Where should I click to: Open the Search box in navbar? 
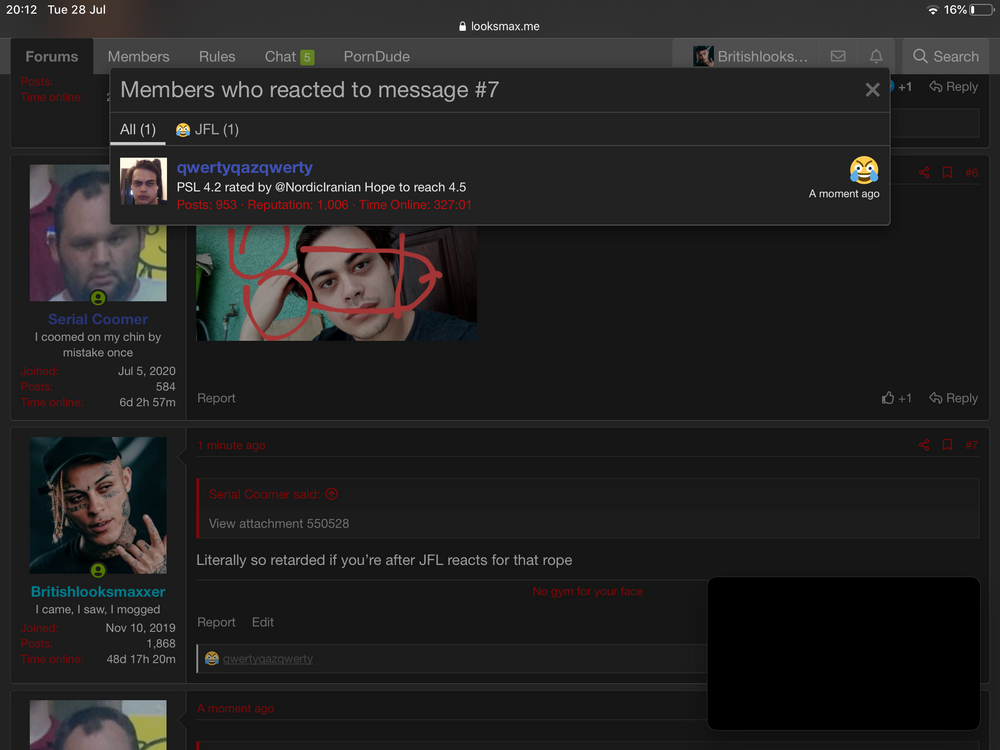946,57
